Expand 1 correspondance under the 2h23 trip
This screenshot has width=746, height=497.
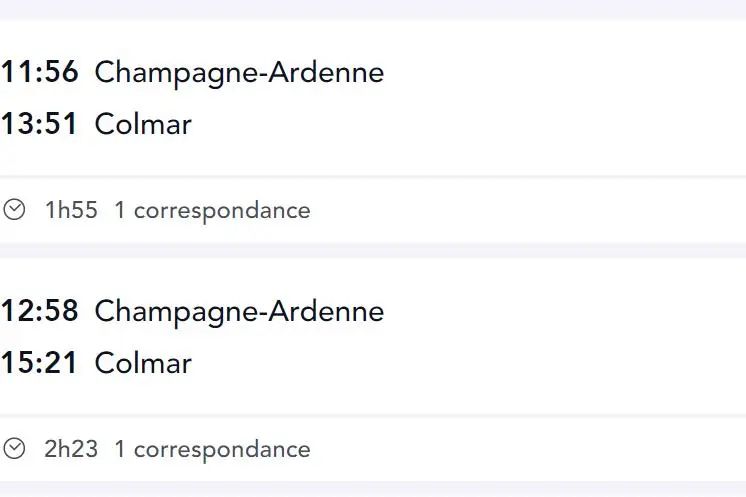(x=212, y=449)
